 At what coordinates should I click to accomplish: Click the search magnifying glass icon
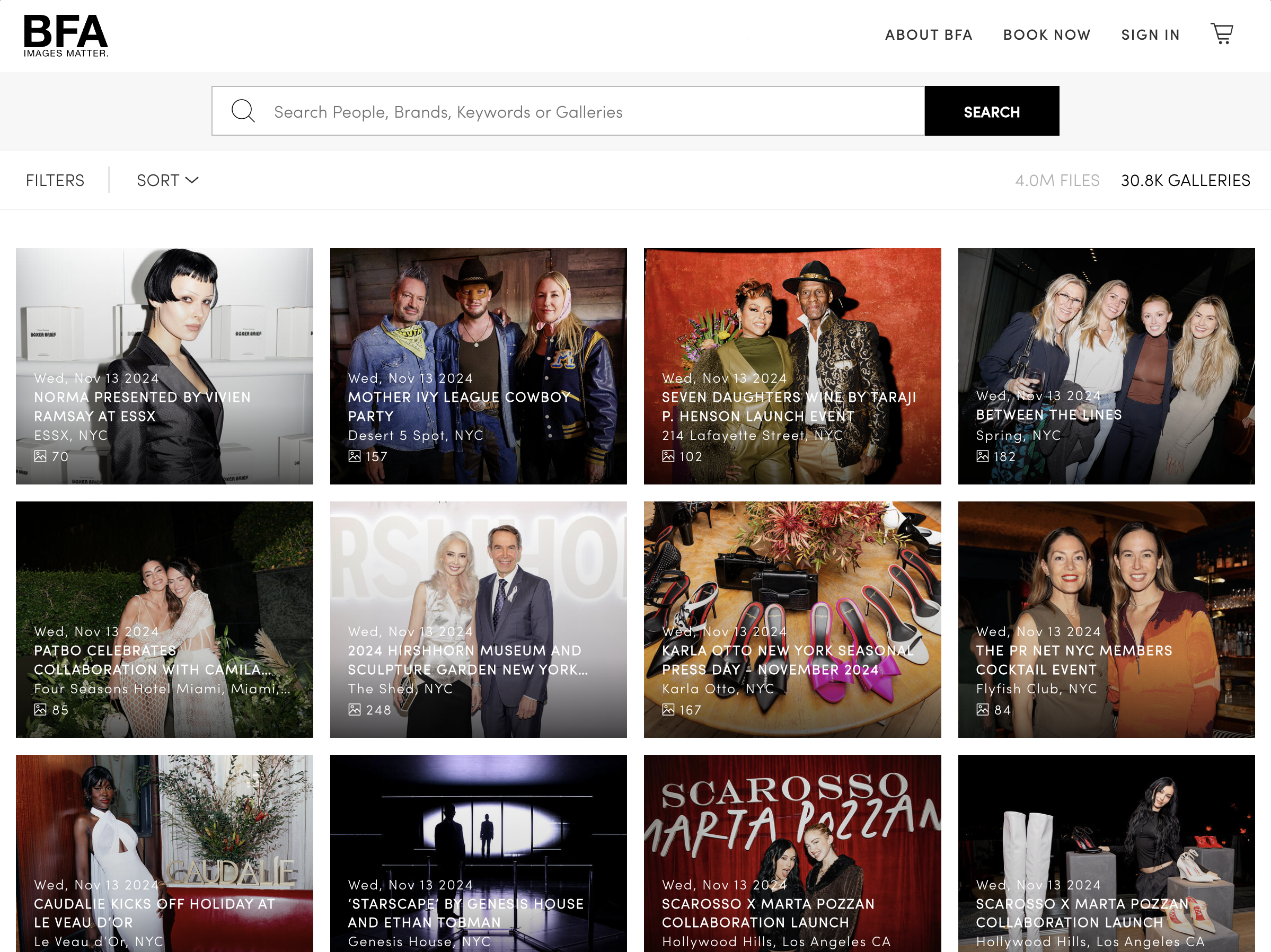pyautogui.click(x=242, y=111)
